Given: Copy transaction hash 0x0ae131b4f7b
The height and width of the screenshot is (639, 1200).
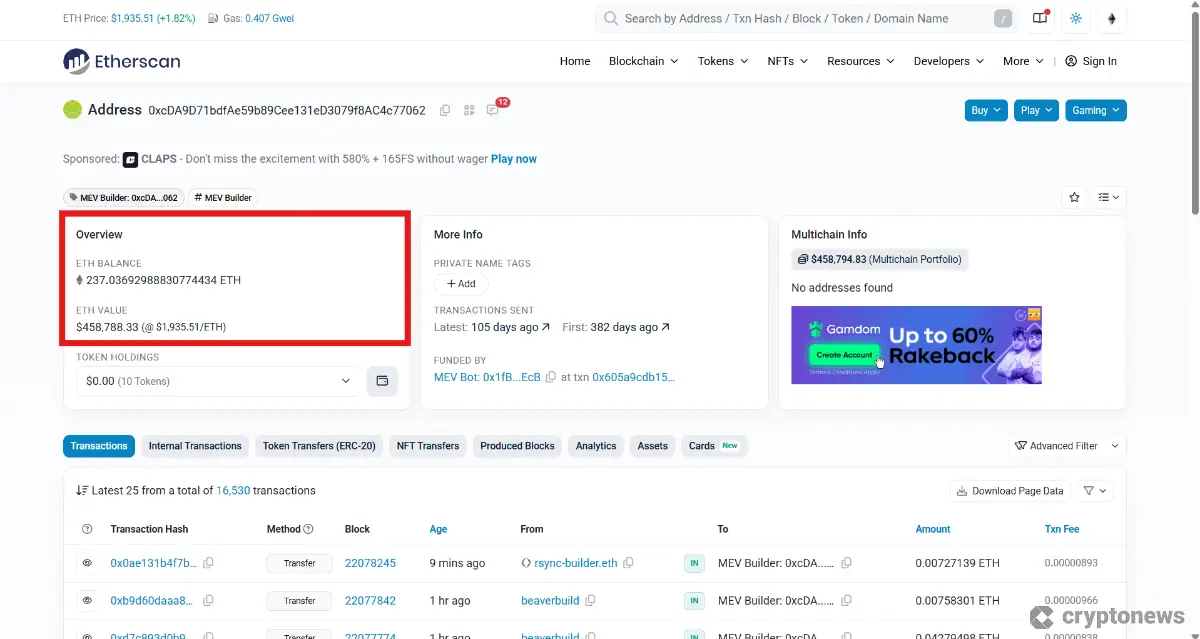Looking at the screenshot, I should [x=208, y=562].
